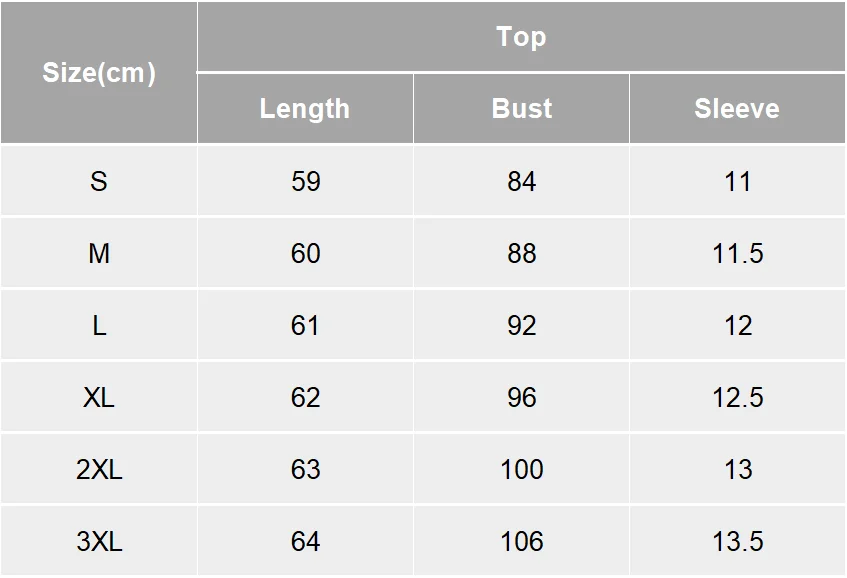
Task: Click bust value 92 for size L
Action: (521, 325)
